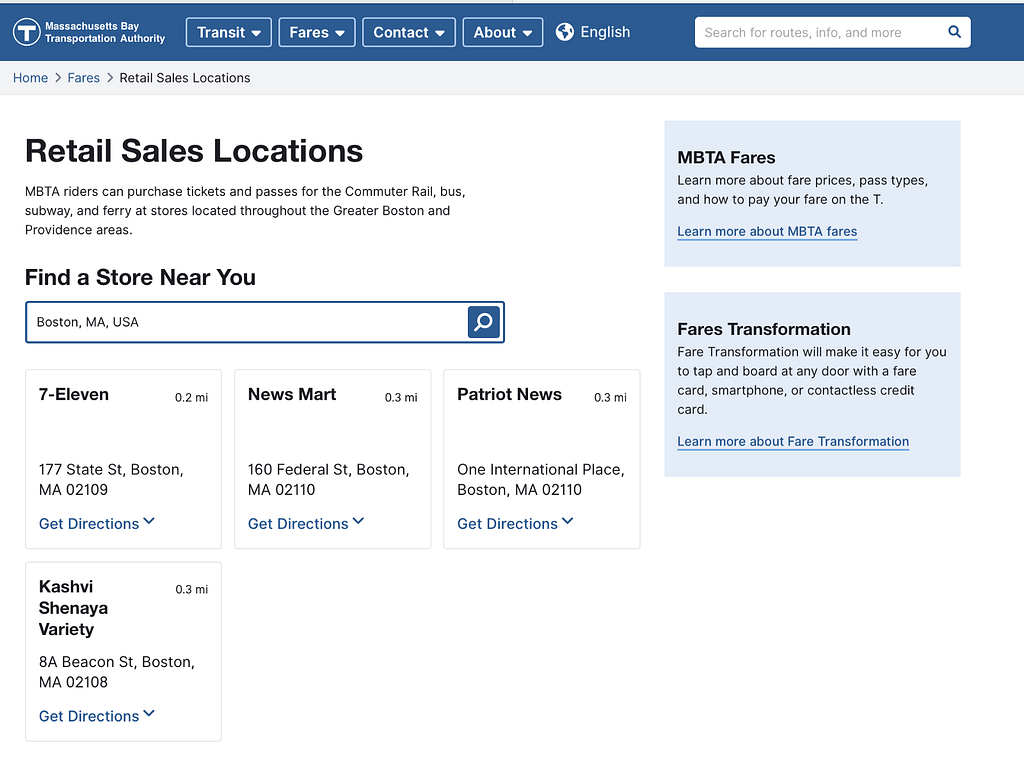The image size is (1024, 769).
Task: Go to Fares breadcrumb link
Action: [x=84, y=78]
